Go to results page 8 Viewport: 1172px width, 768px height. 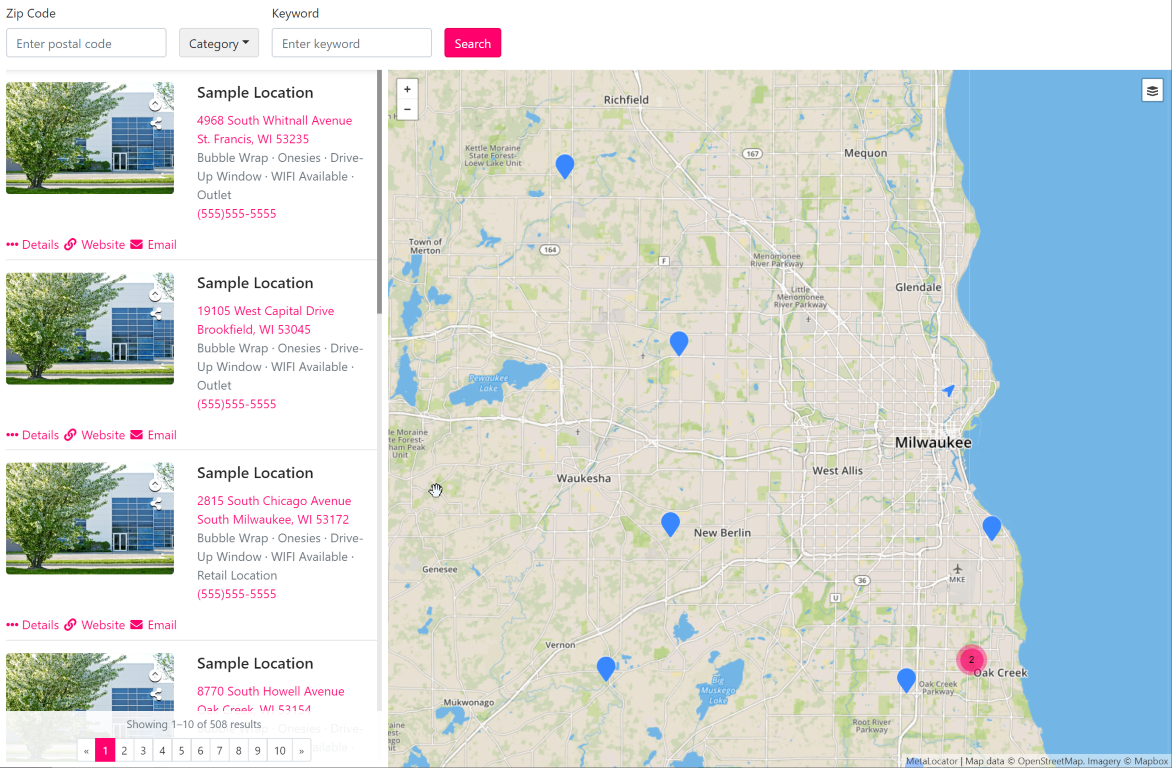pyautogui.click(x=238, y=750)
